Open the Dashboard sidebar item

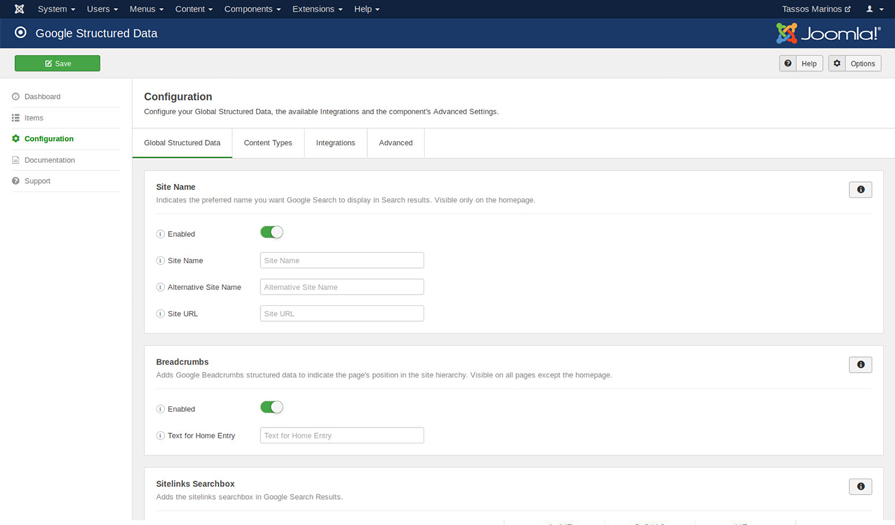coord(42,97)
